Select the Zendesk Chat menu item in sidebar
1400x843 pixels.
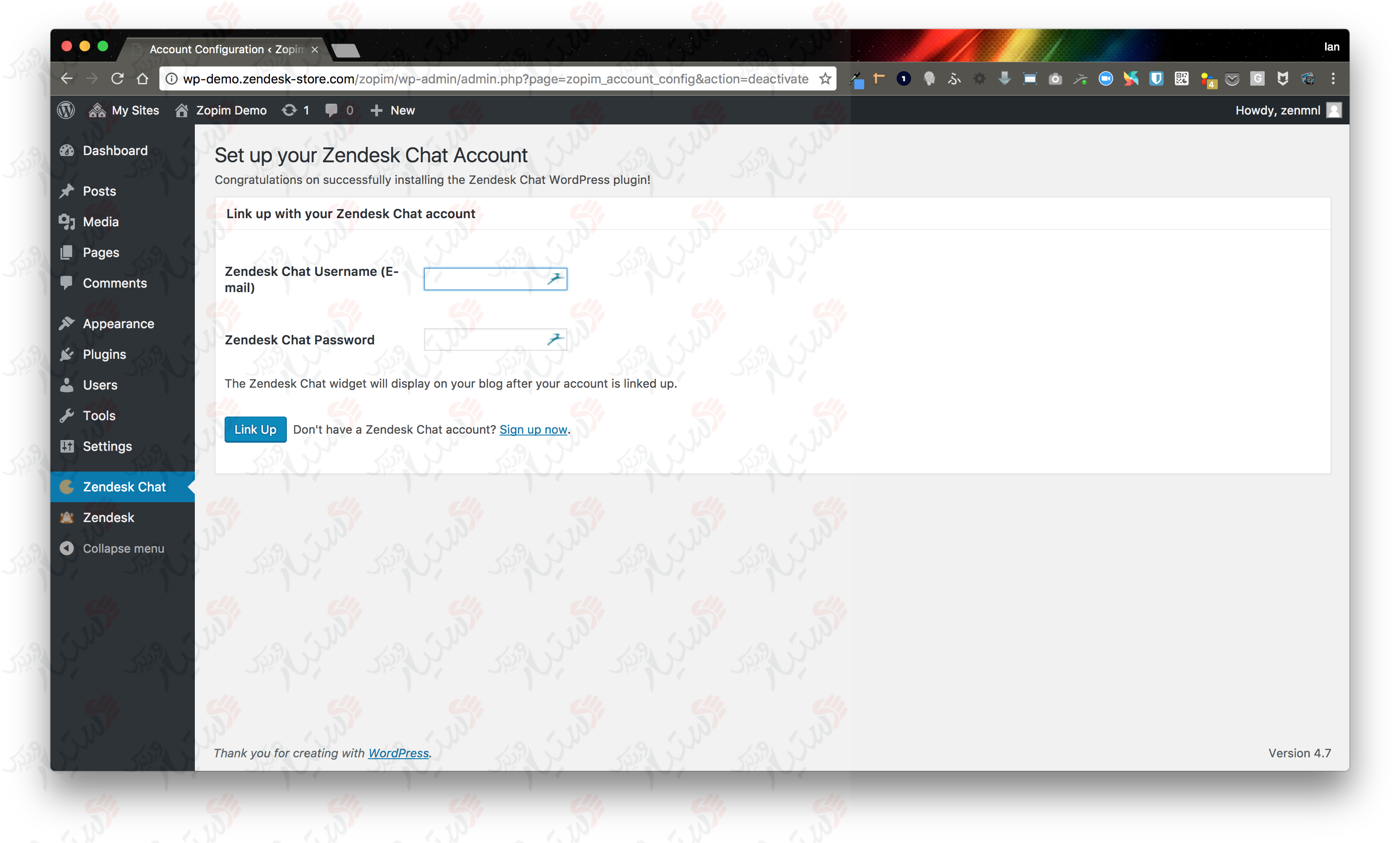[124, 486]
